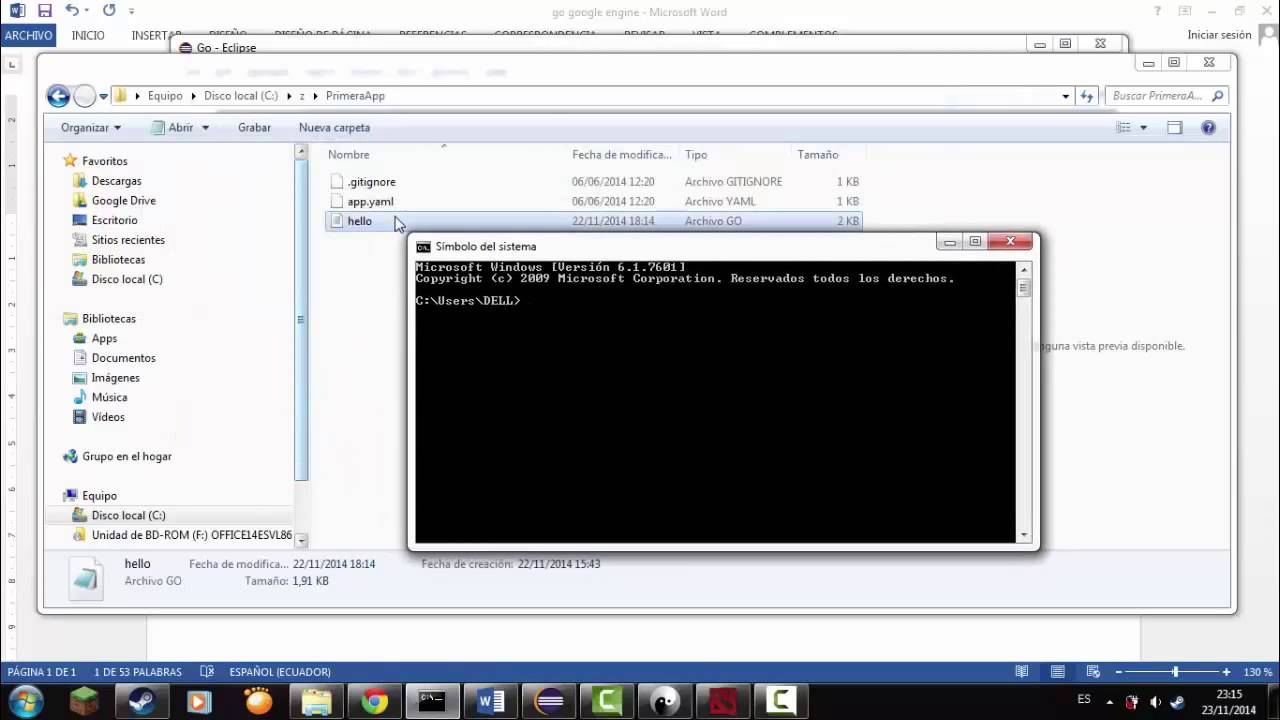The width and height of the screenshot is (1280, 720).
Task: Click Iniciar sesión in Word
Action: pos(1219,35)
